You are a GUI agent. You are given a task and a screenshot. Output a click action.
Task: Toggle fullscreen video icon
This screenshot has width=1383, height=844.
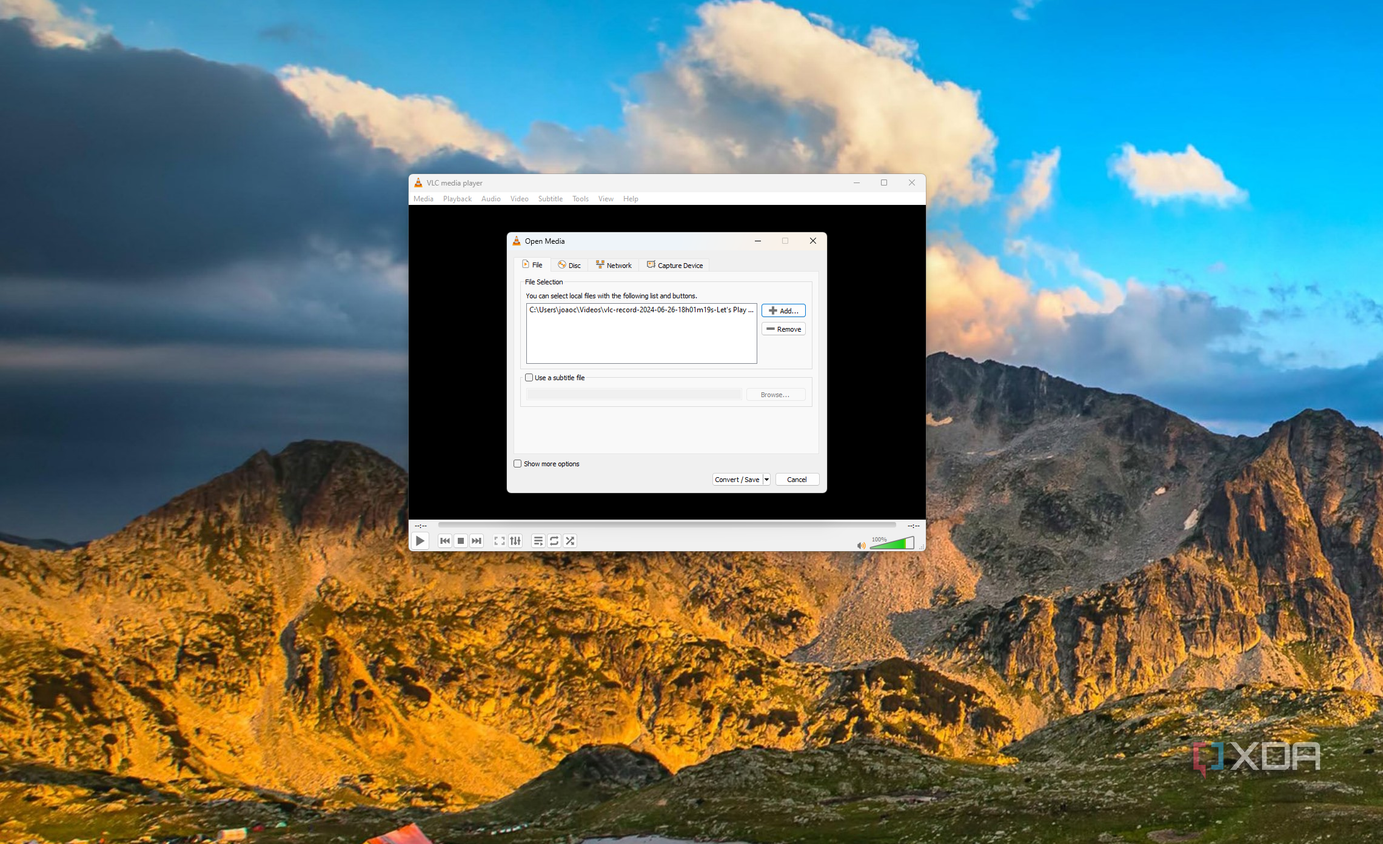[499, 541]
